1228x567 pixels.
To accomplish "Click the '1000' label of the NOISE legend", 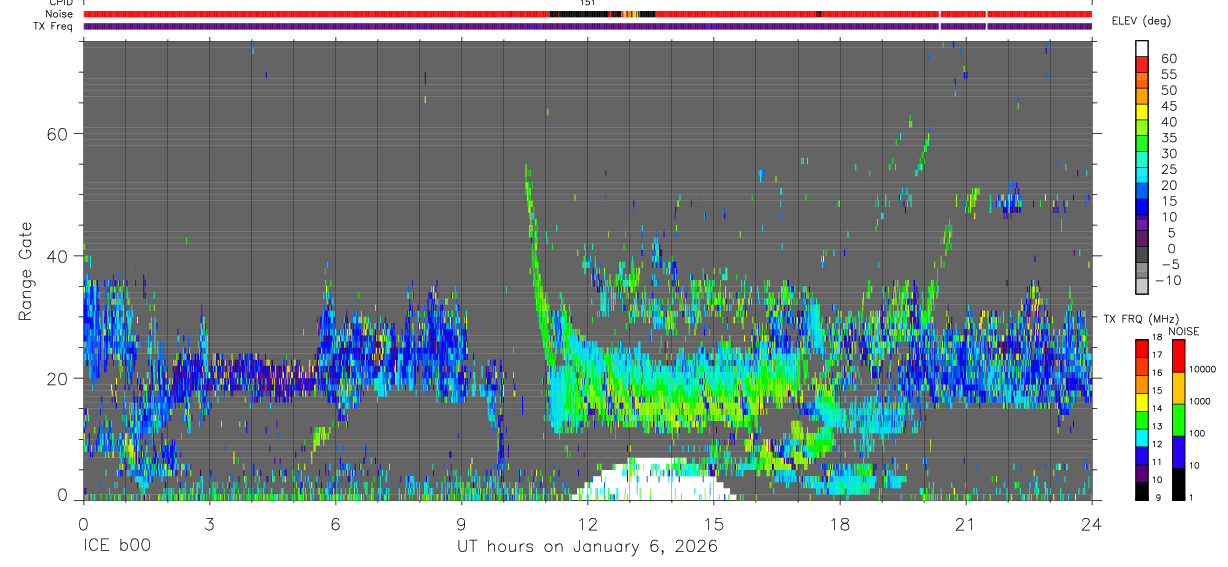I will tap(1200, 402).
